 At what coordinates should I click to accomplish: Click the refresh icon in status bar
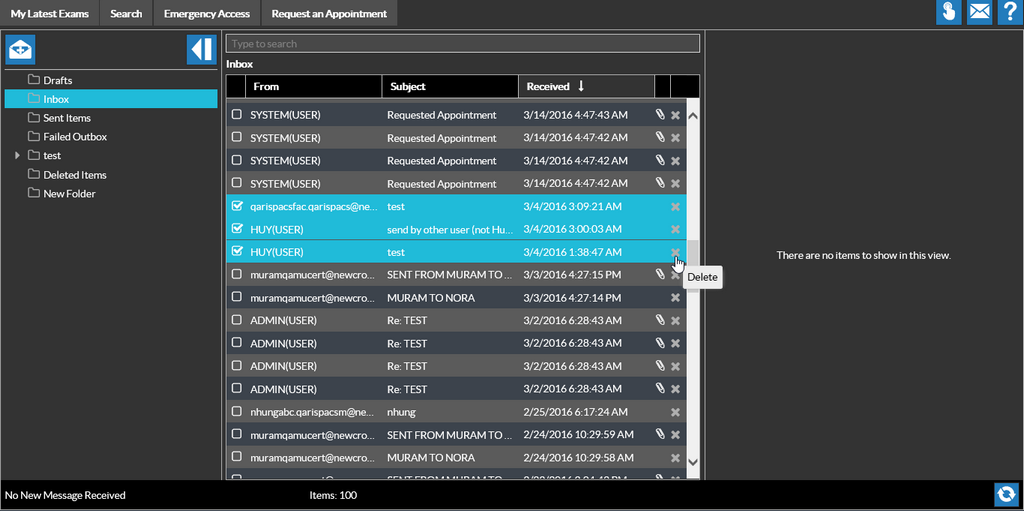(1006, 494)
